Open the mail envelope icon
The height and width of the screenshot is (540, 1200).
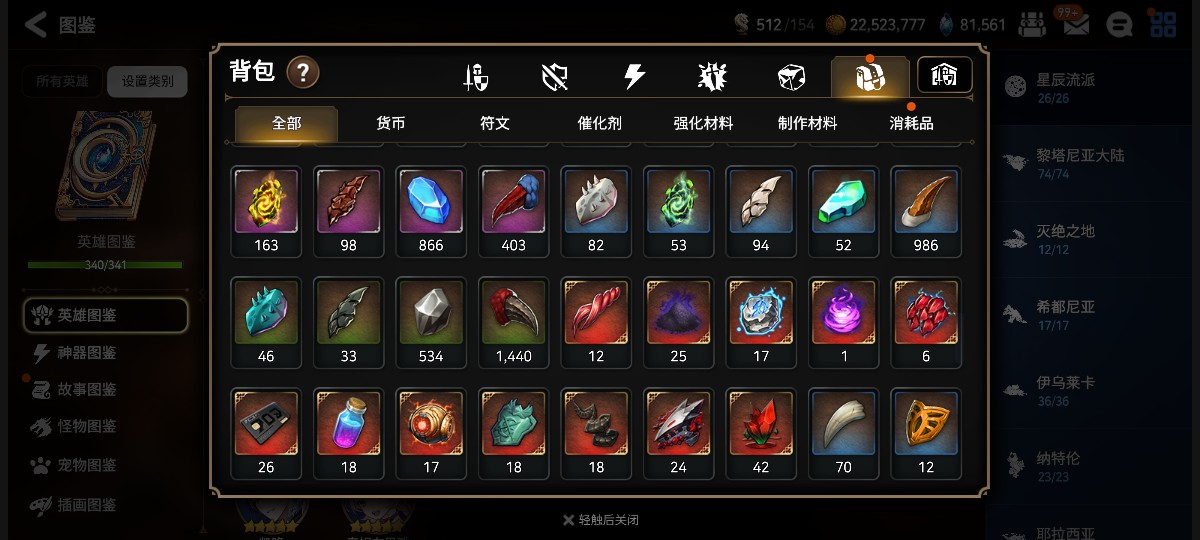[1076, 24]
